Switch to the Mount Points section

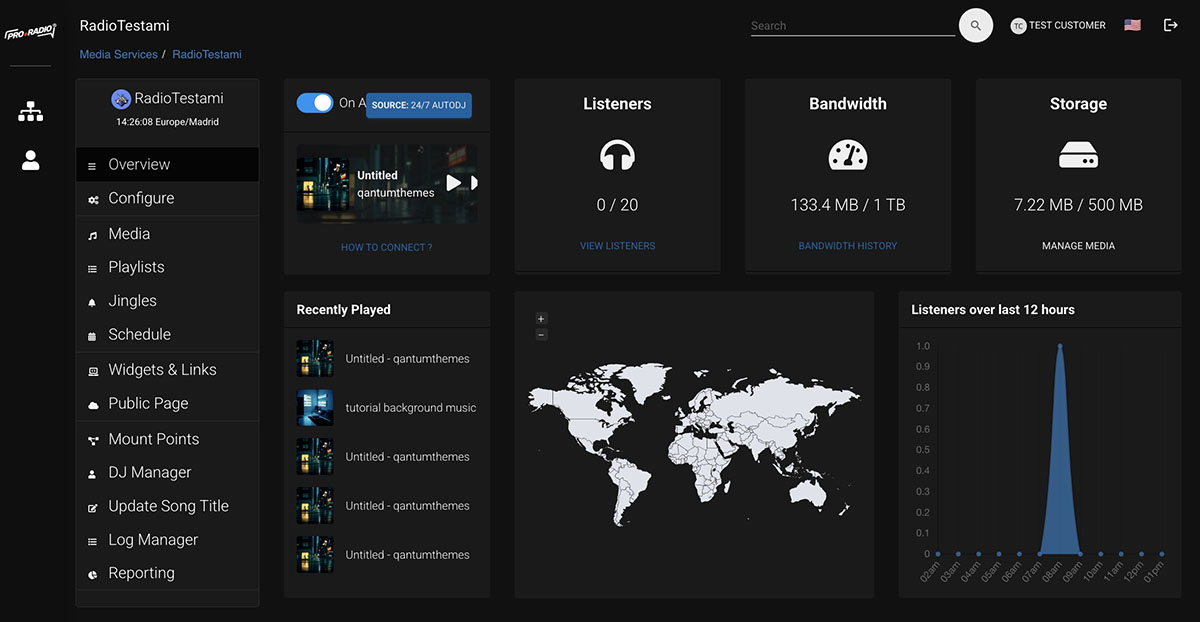[x=153, y=438]
